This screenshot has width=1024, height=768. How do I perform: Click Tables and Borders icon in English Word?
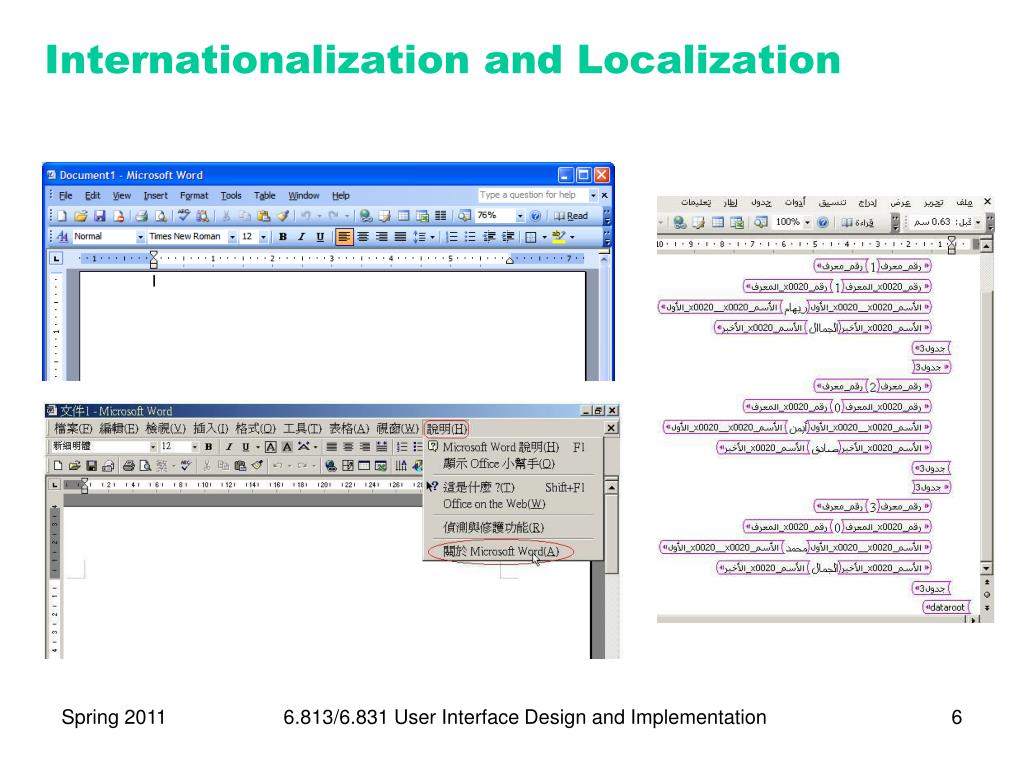385,216
